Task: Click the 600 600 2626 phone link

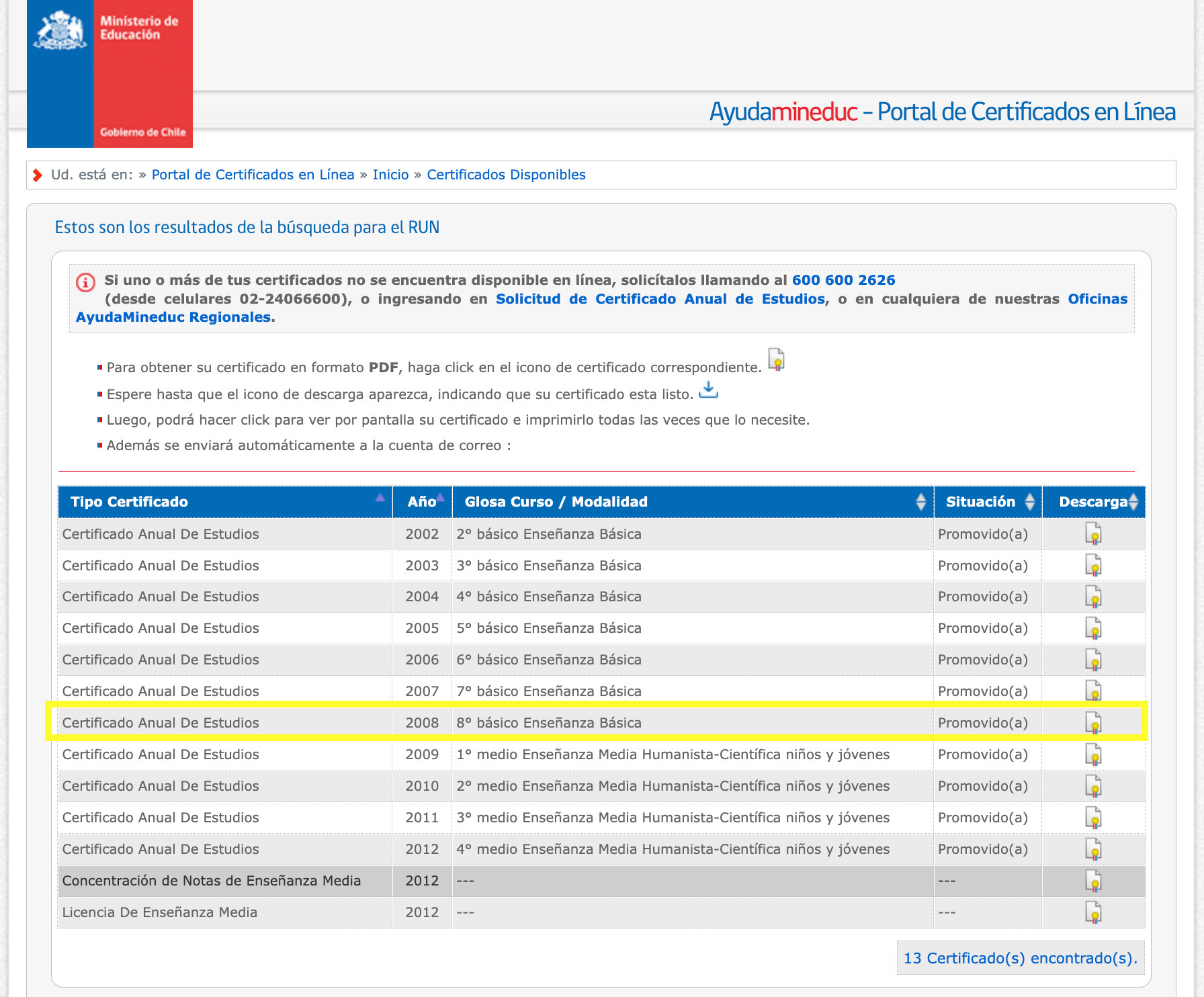Action: [843, 280]
